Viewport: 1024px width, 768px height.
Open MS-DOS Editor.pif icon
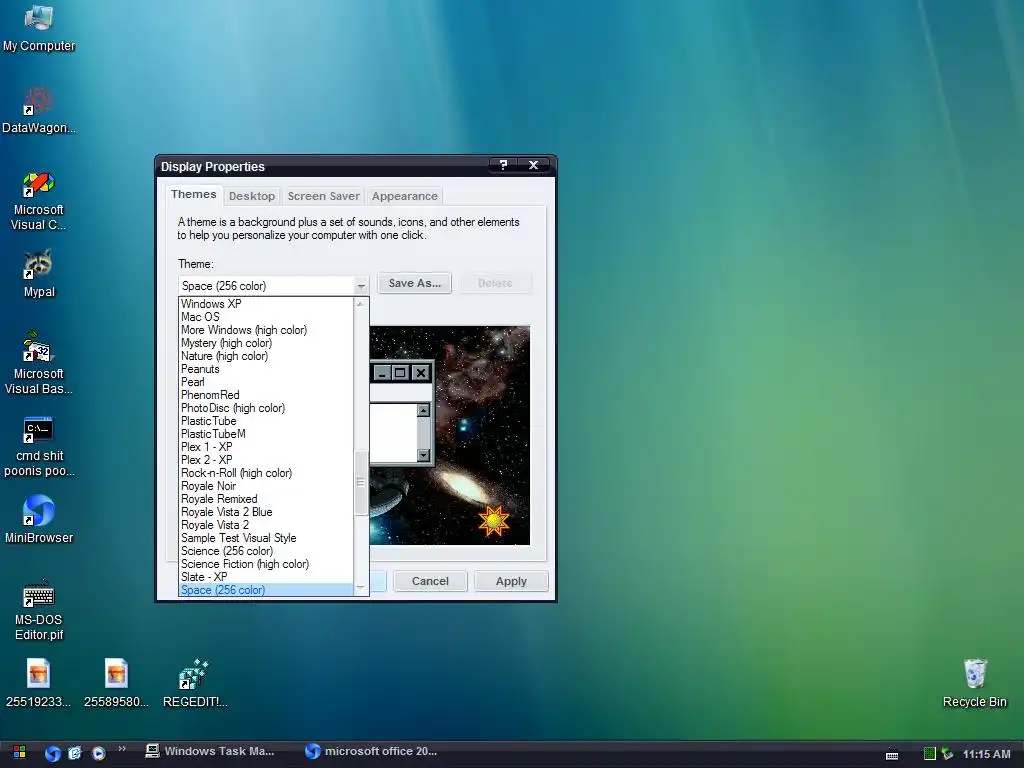tap(39, 610)
